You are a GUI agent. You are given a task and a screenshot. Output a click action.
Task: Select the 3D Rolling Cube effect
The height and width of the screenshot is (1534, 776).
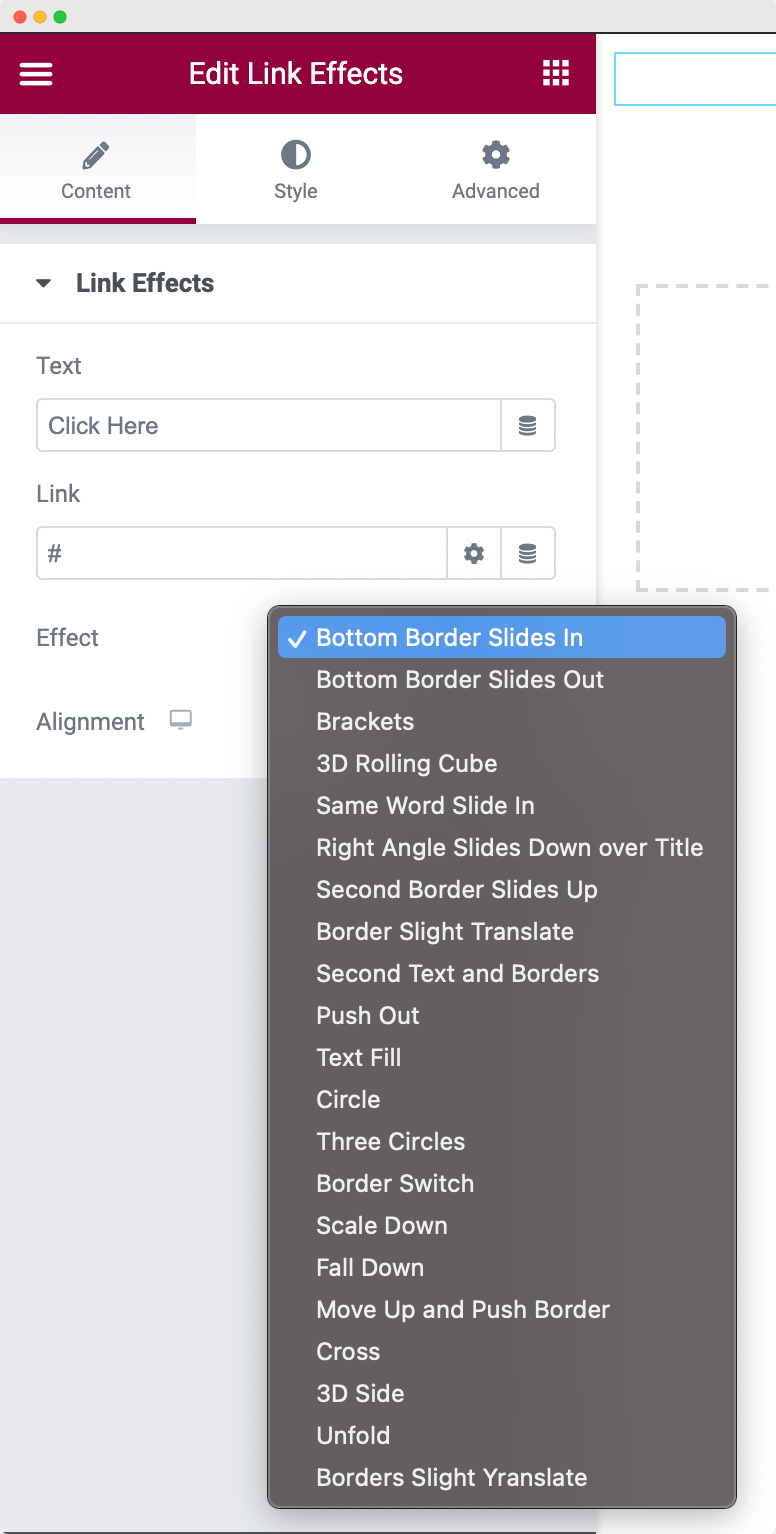tap(406, 763)
